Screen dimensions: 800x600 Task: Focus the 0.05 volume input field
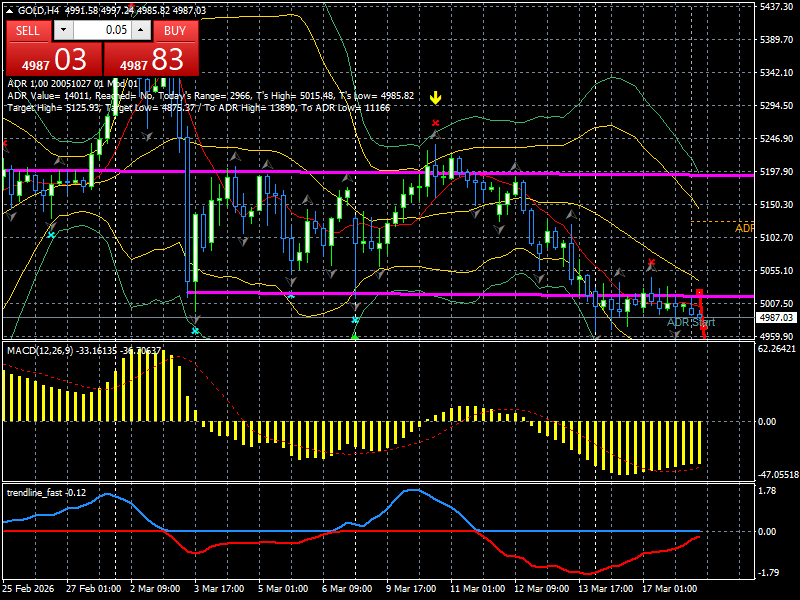(102, 30)
